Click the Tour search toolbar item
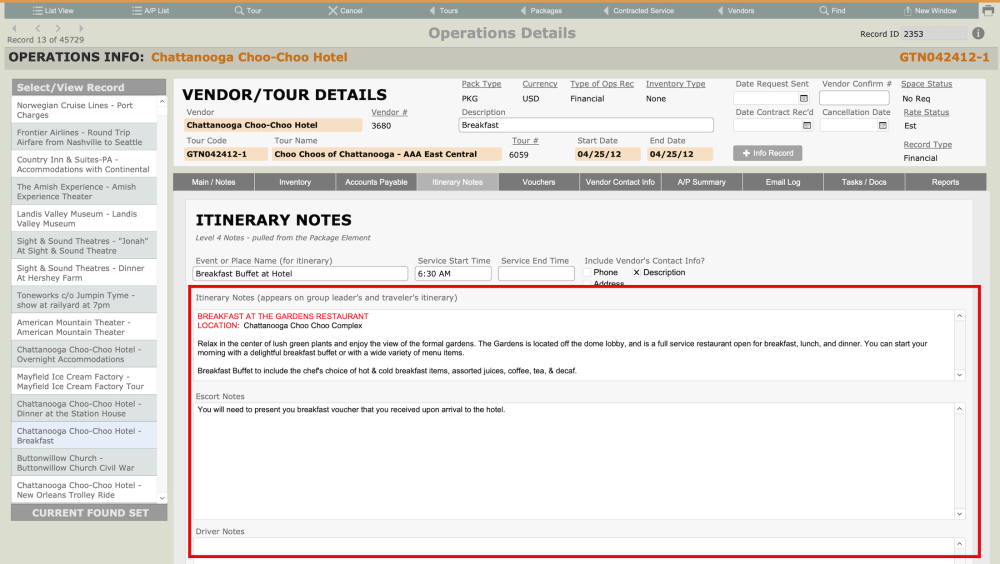Screen dimensions: 1000x564 (247, 11)
